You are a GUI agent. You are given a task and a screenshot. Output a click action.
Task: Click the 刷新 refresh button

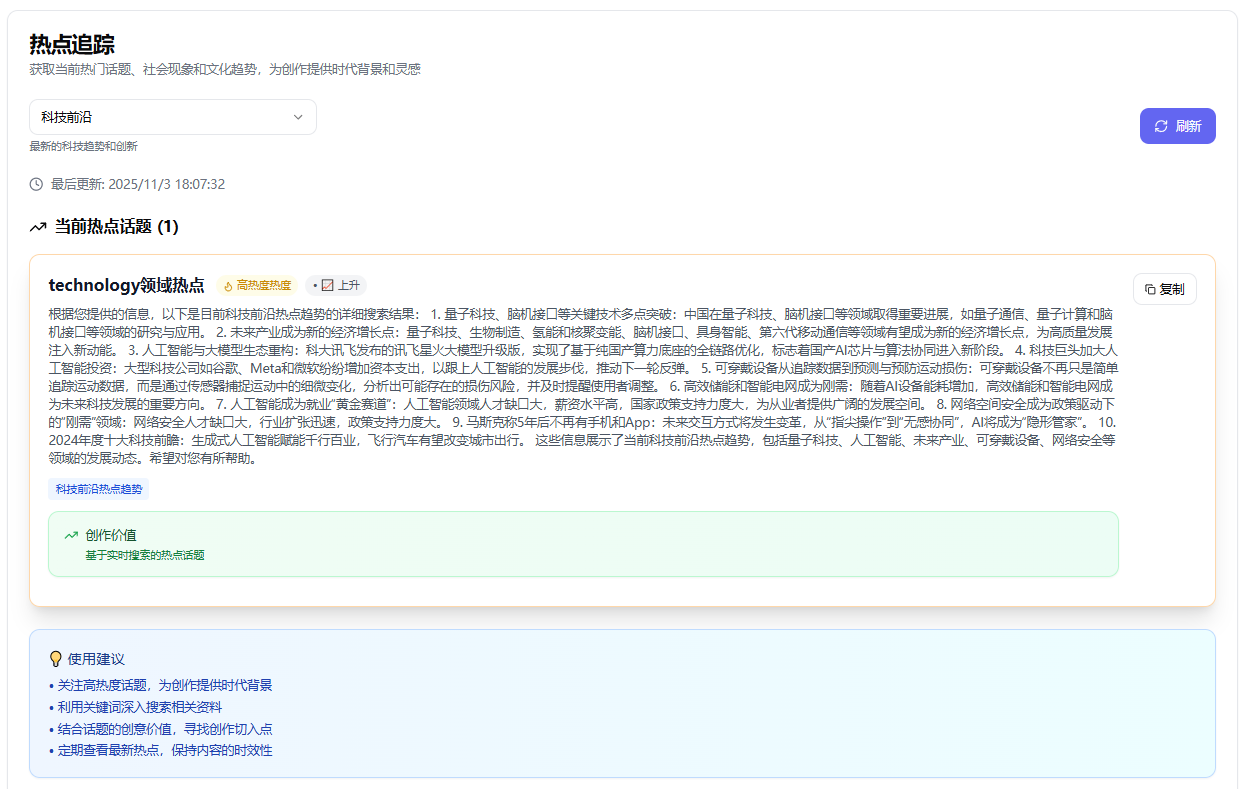pyautogui.click(x=1177, y=126)
